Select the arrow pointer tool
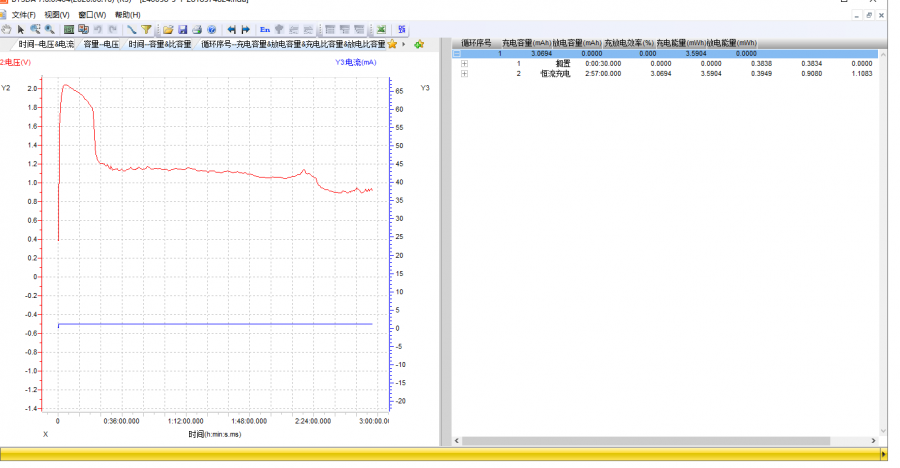 point(21,29)
